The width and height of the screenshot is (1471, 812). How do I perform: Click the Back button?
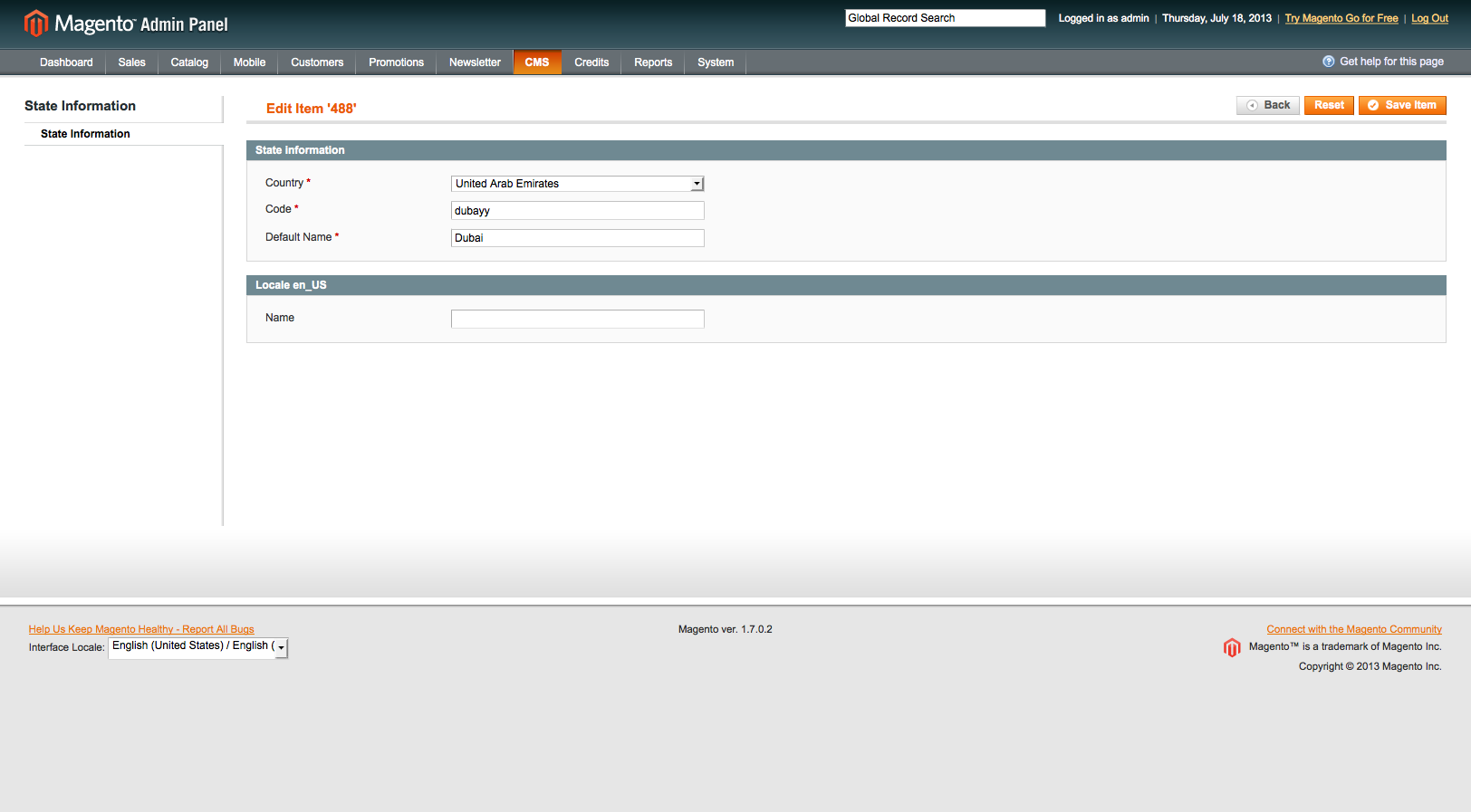1268,105
